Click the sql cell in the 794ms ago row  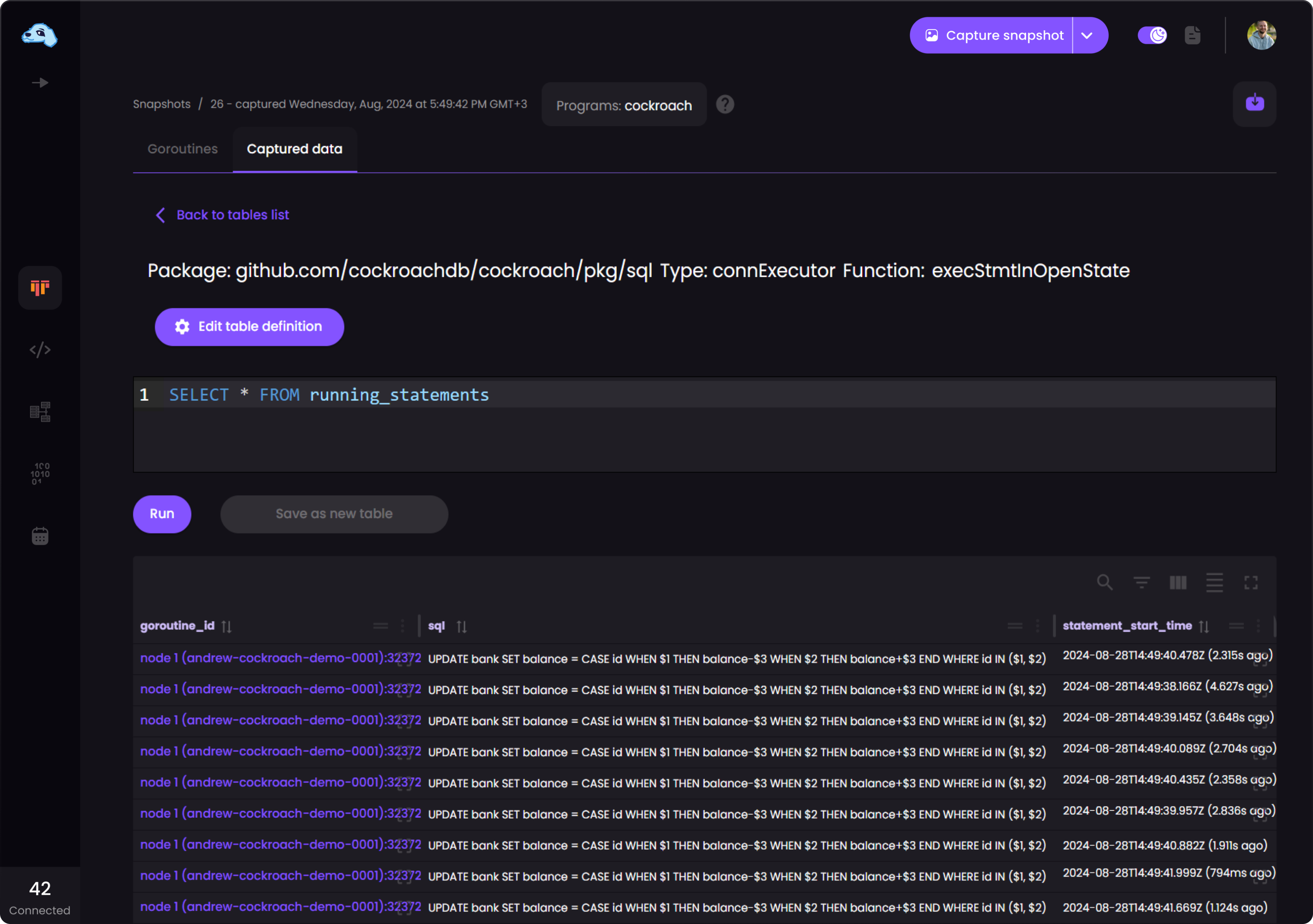[x=737, y=877]
